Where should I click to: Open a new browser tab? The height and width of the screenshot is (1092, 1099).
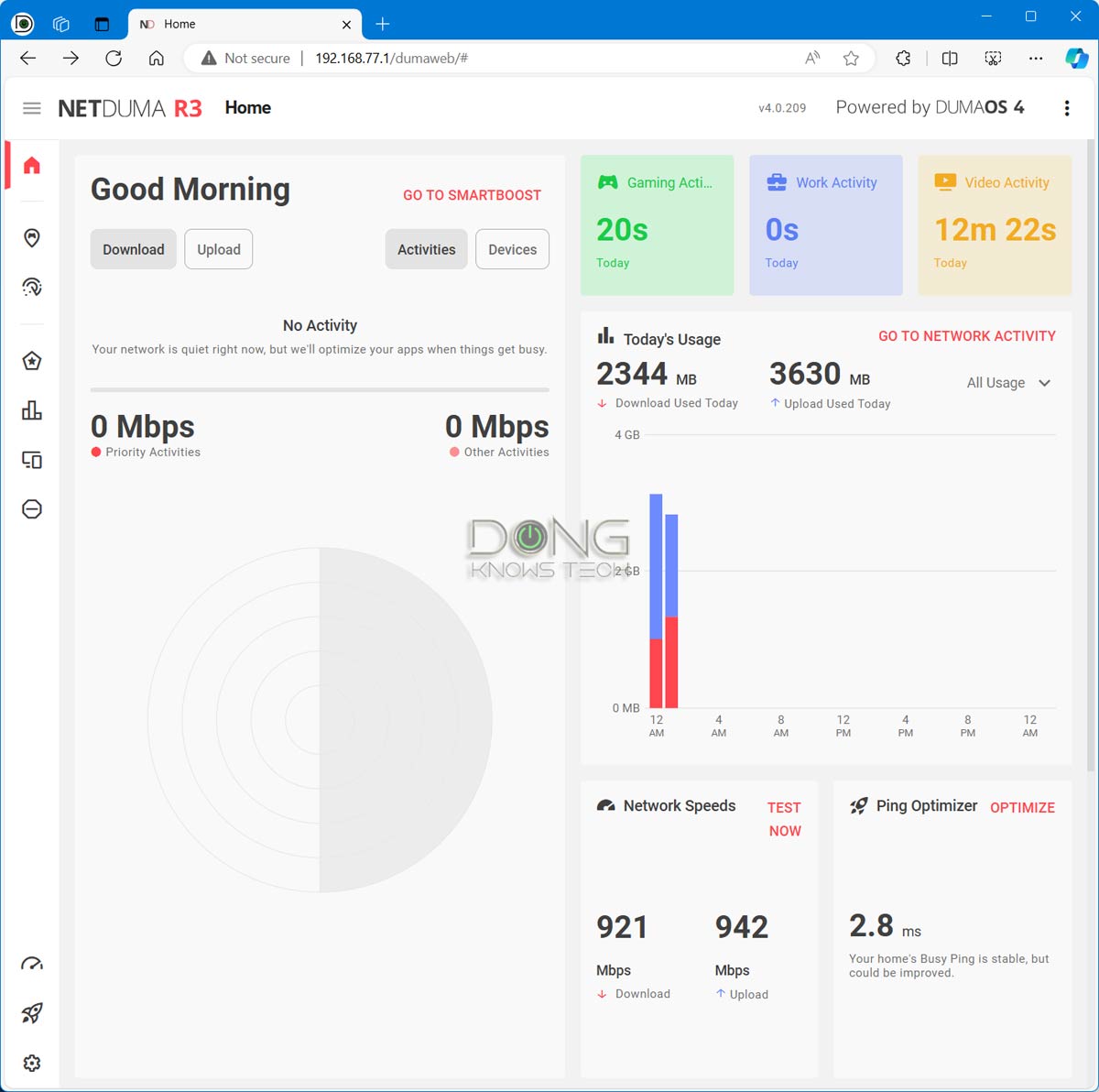coord(383,25)
